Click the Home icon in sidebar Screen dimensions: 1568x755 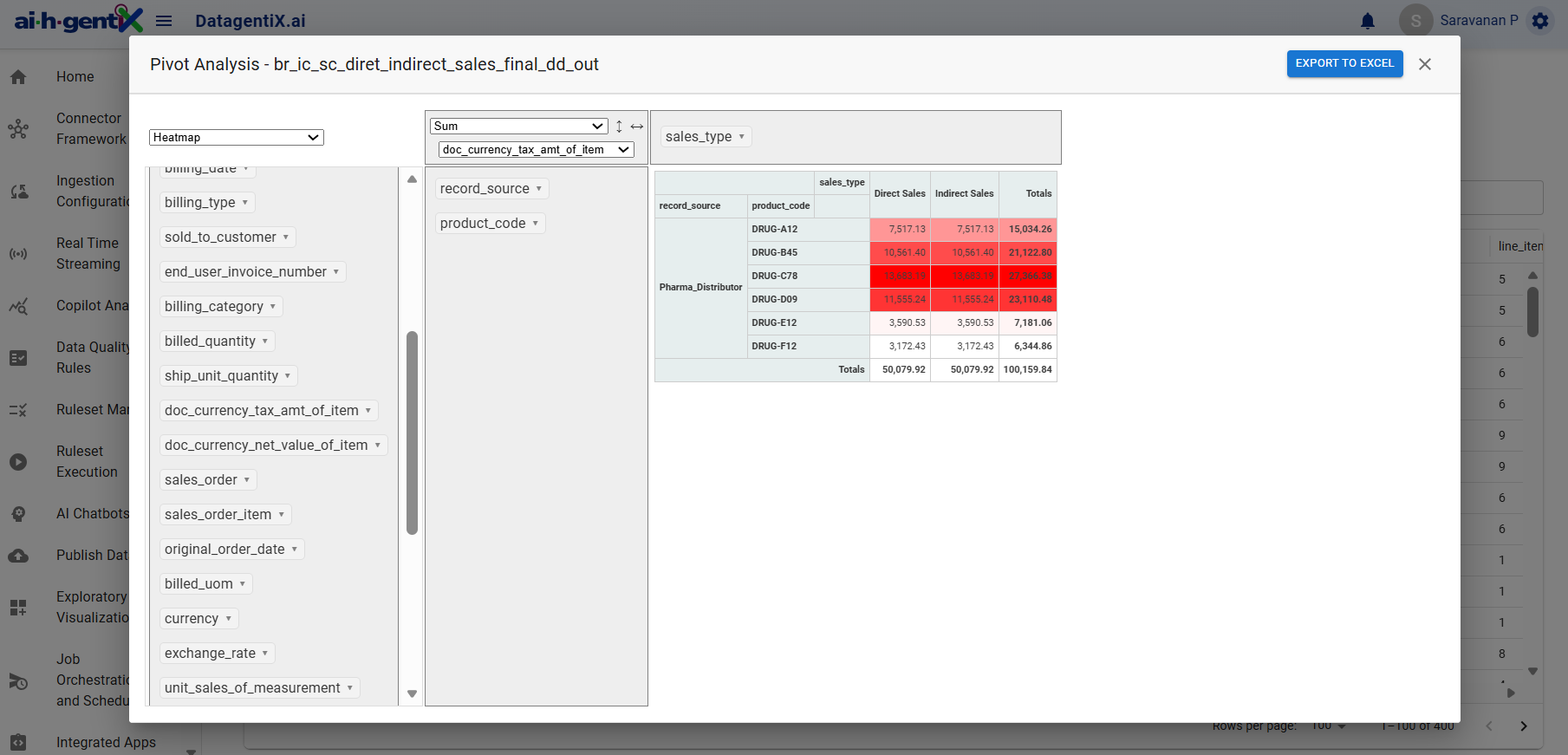coord(18,77)
